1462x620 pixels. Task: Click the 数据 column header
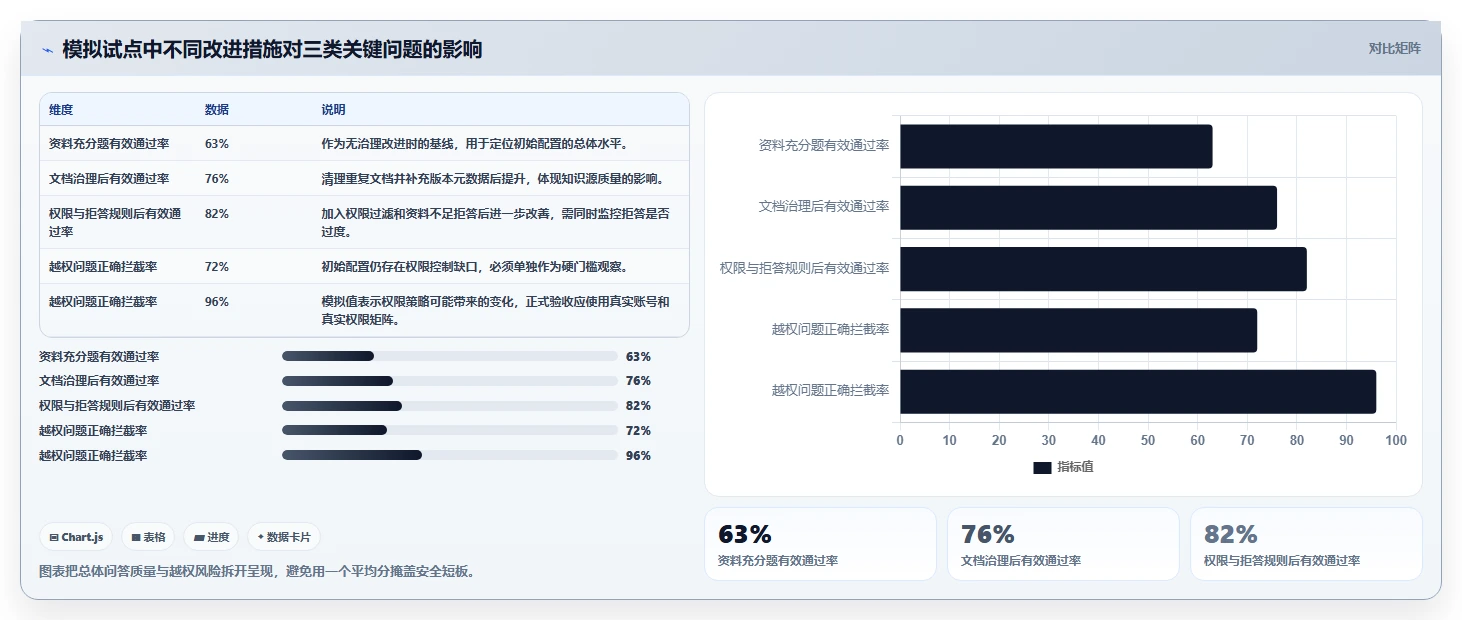217,110
